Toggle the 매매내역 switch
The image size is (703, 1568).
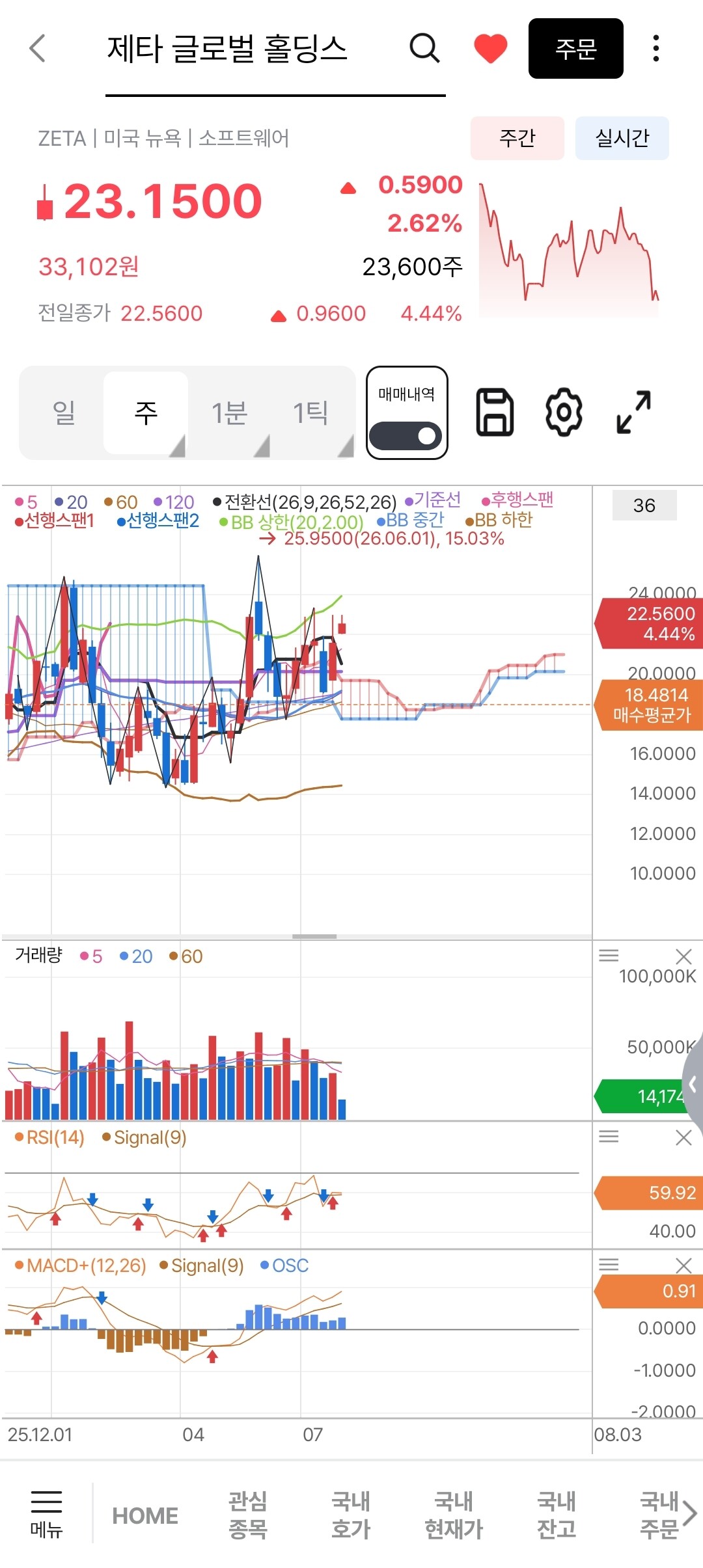point(406,436)
